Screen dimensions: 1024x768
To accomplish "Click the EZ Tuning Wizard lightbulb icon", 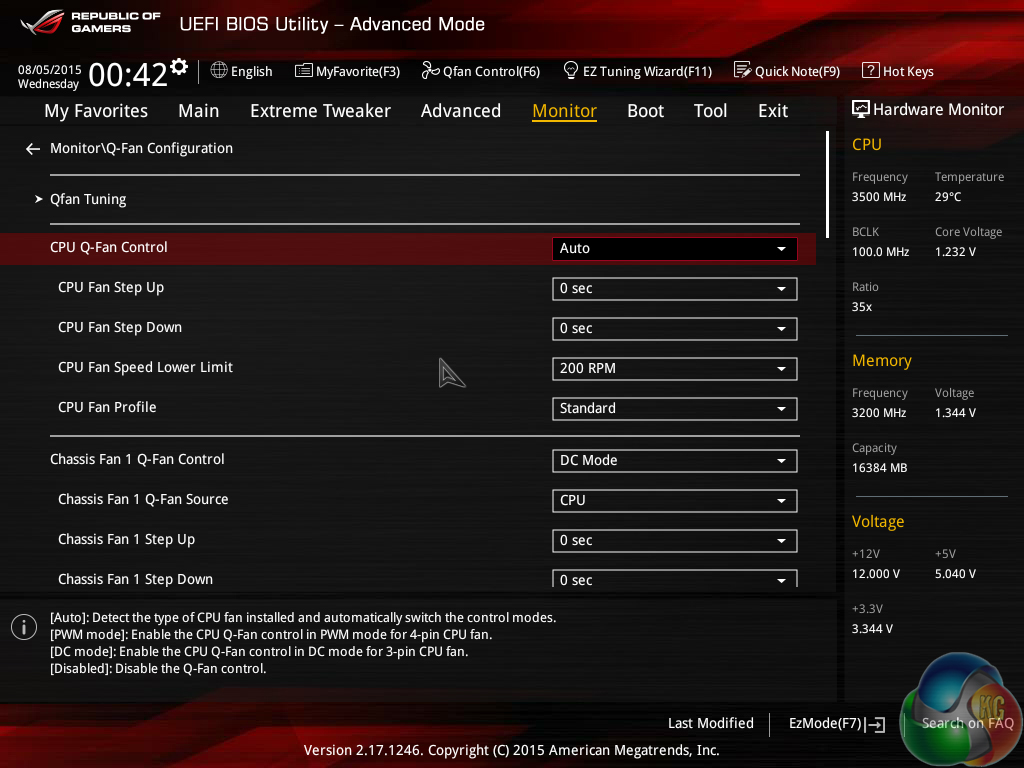I will (x=571, y=70).
